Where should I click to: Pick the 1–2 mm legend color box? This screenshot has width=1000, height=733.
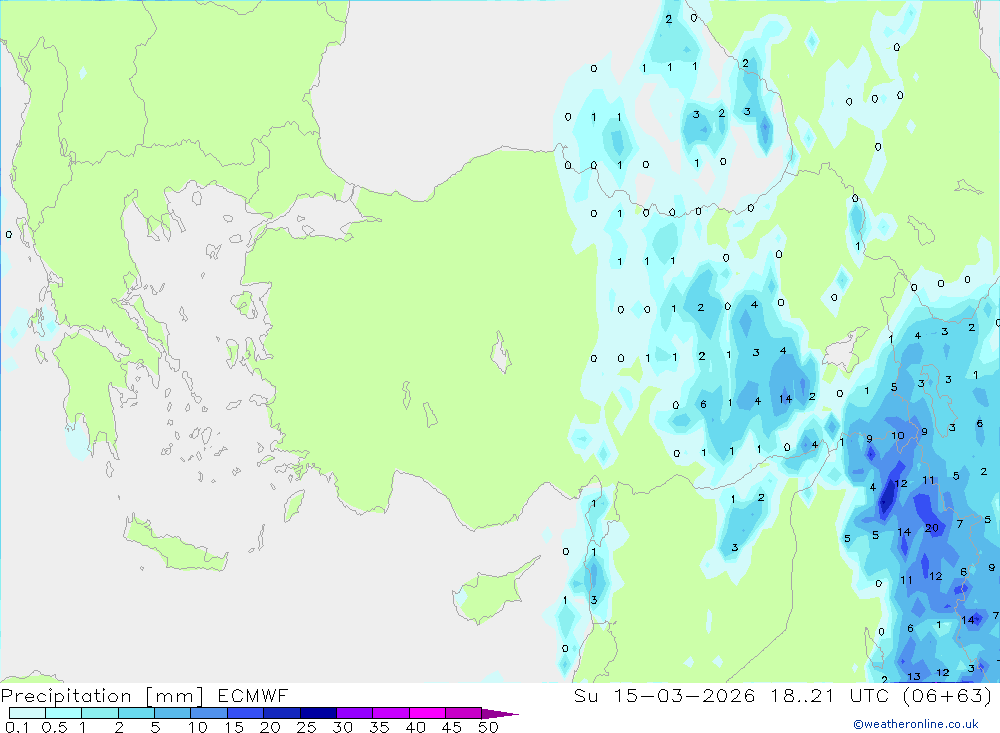(99, 713)
